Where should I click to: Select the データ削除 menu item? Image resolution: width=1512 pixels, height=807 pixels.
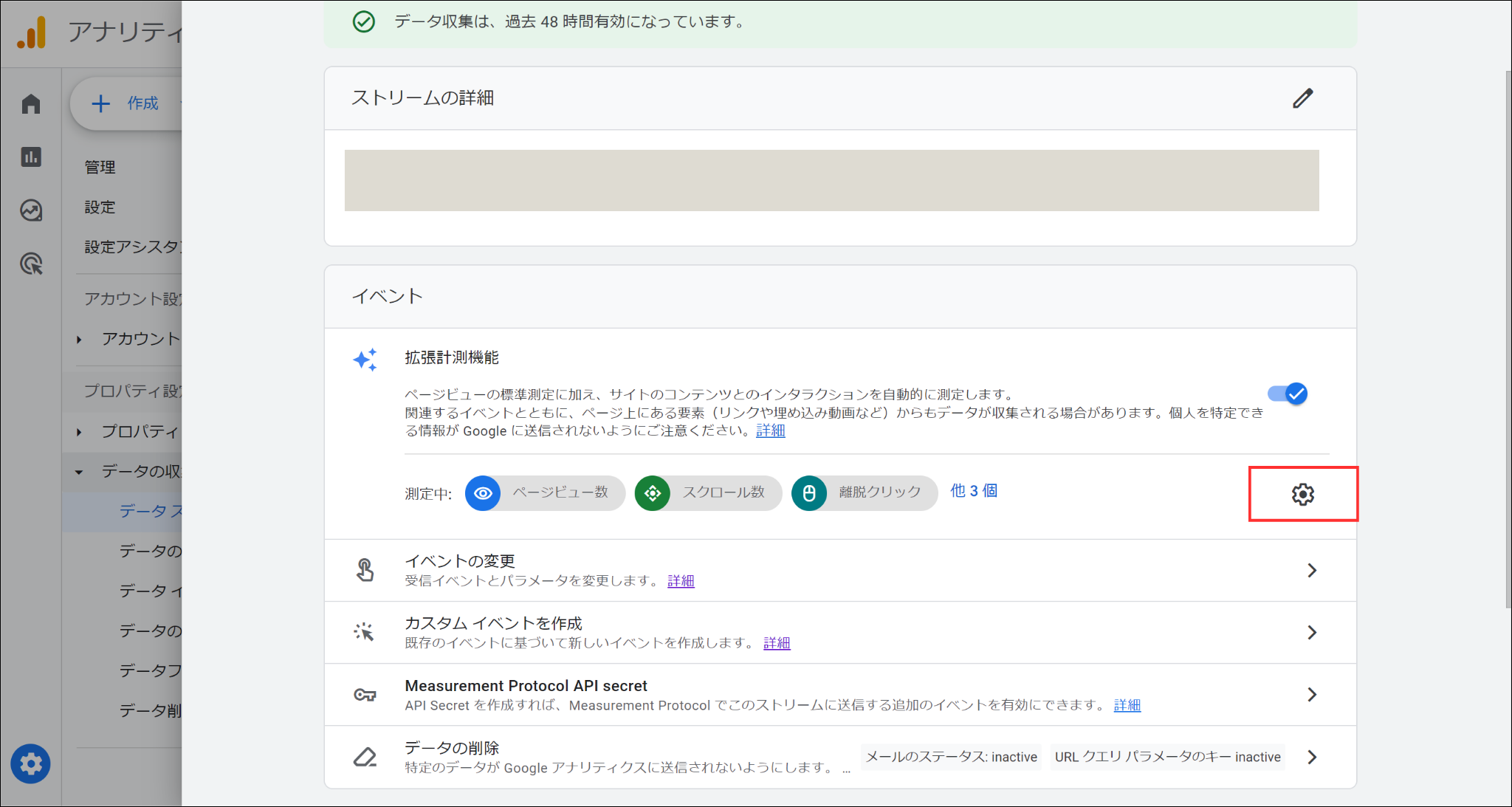[151, 710]
